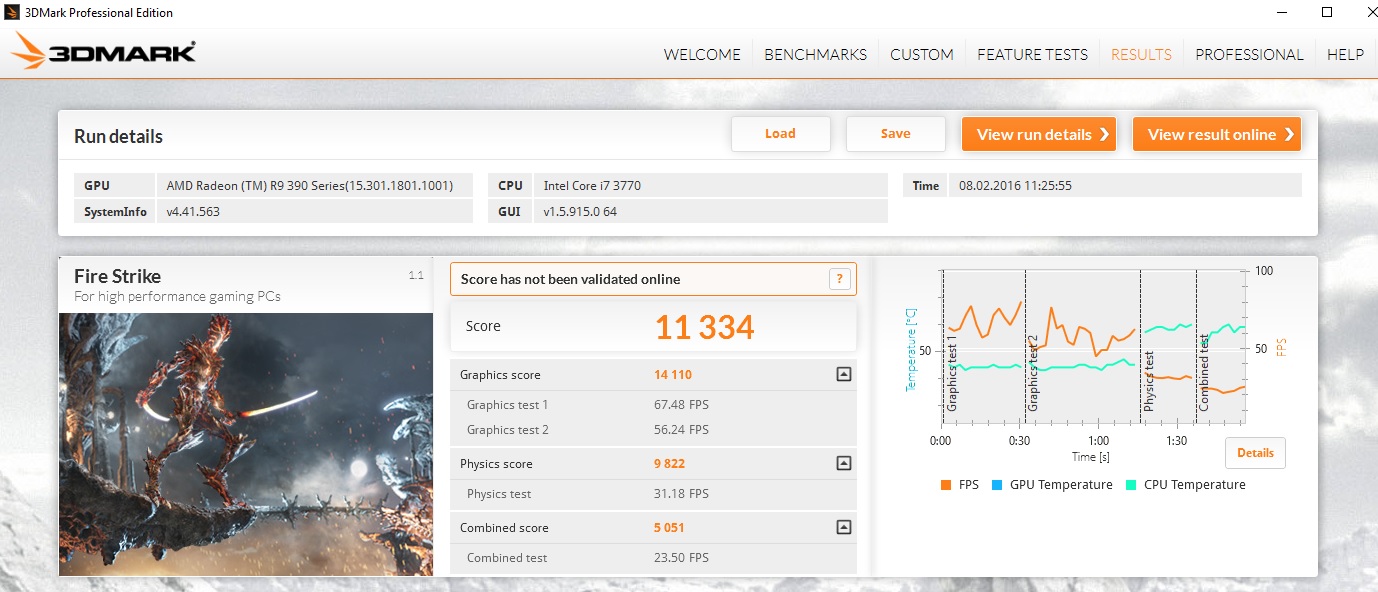Maximize the 3DMark window
Screen dimensions: 1378x592
tap(1327, 12)
